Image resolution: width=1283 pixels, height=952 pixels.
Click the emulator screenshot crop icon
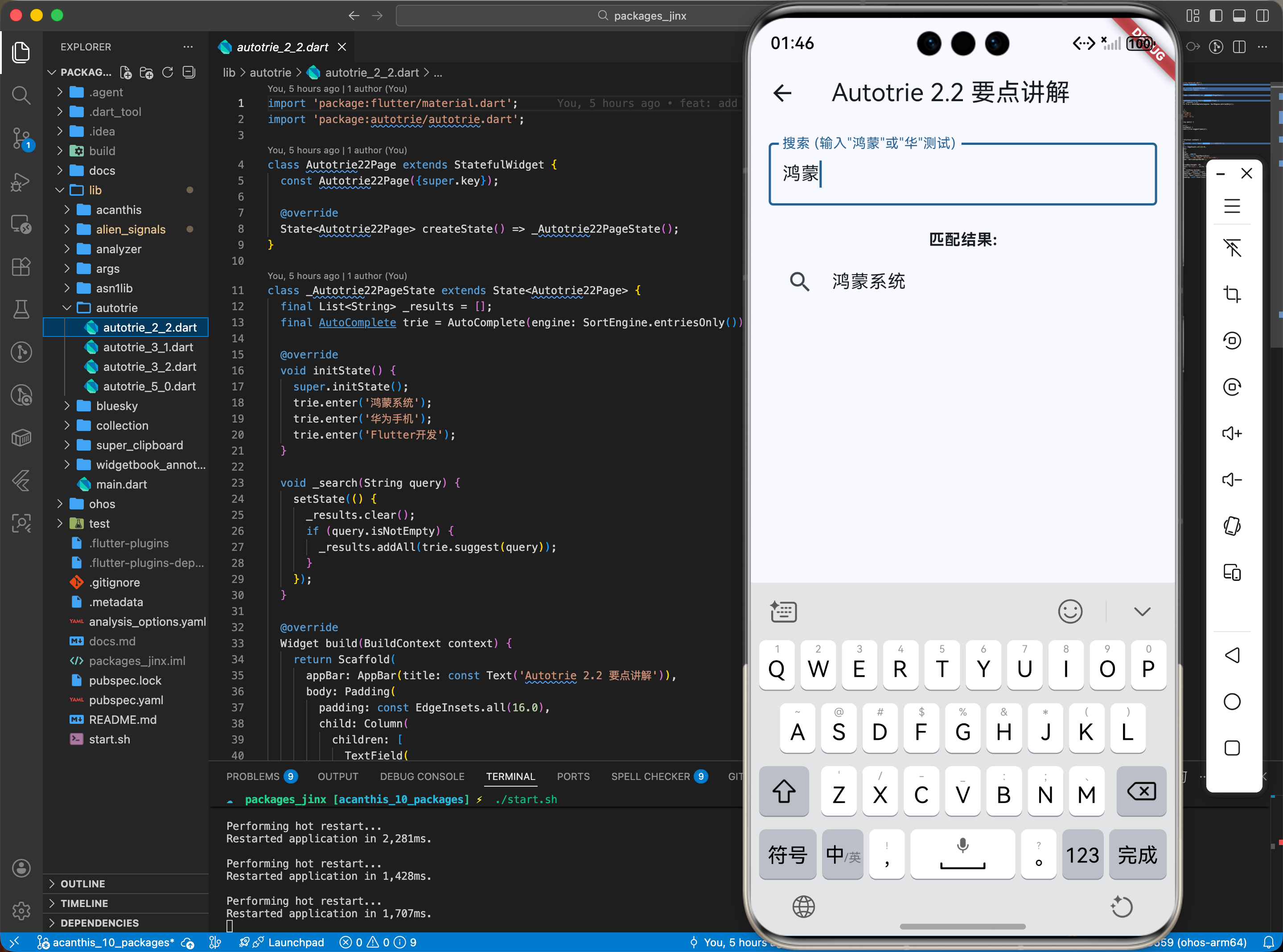[x=1232, y=294]
